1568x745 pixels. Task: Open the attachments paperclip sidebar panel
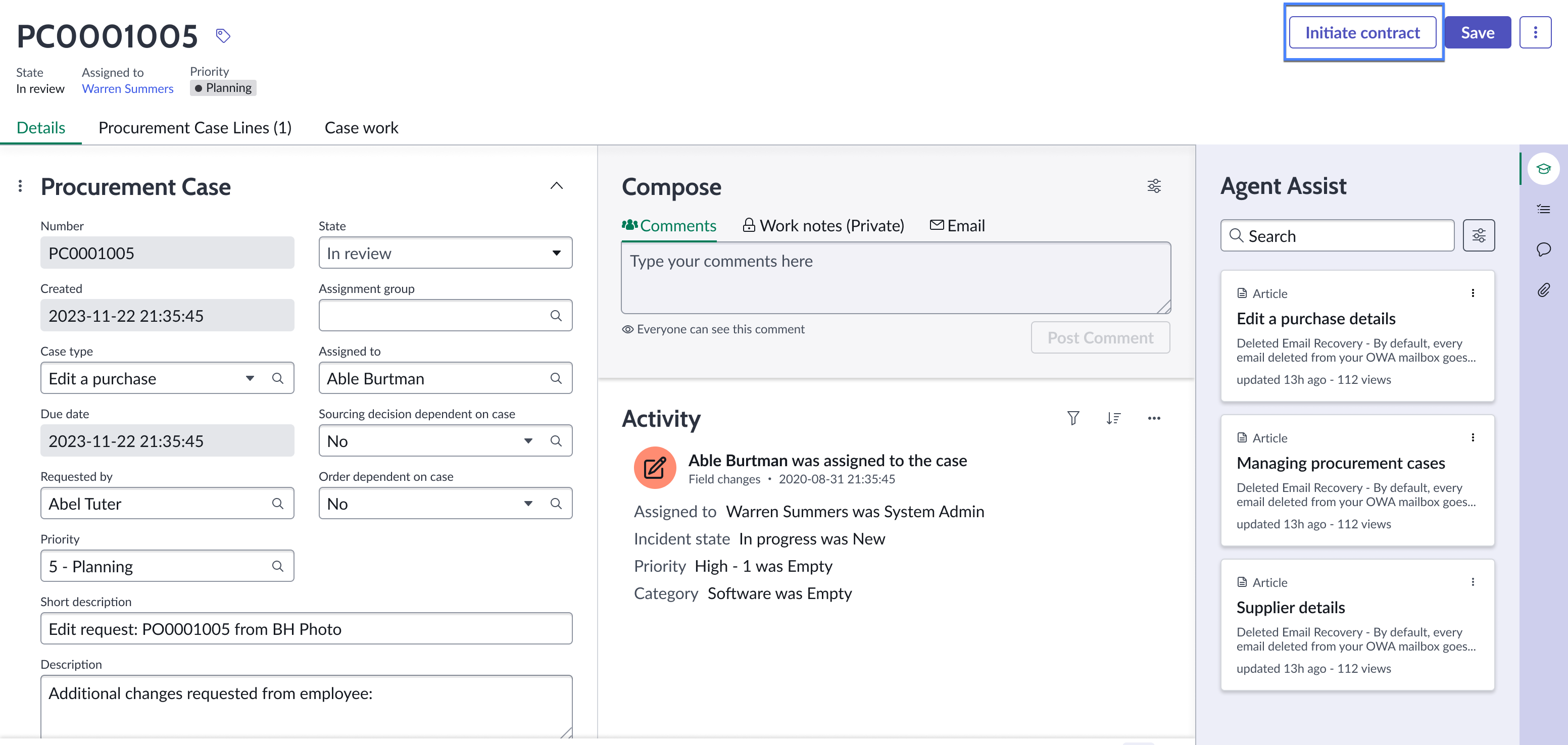[1544, 290]
